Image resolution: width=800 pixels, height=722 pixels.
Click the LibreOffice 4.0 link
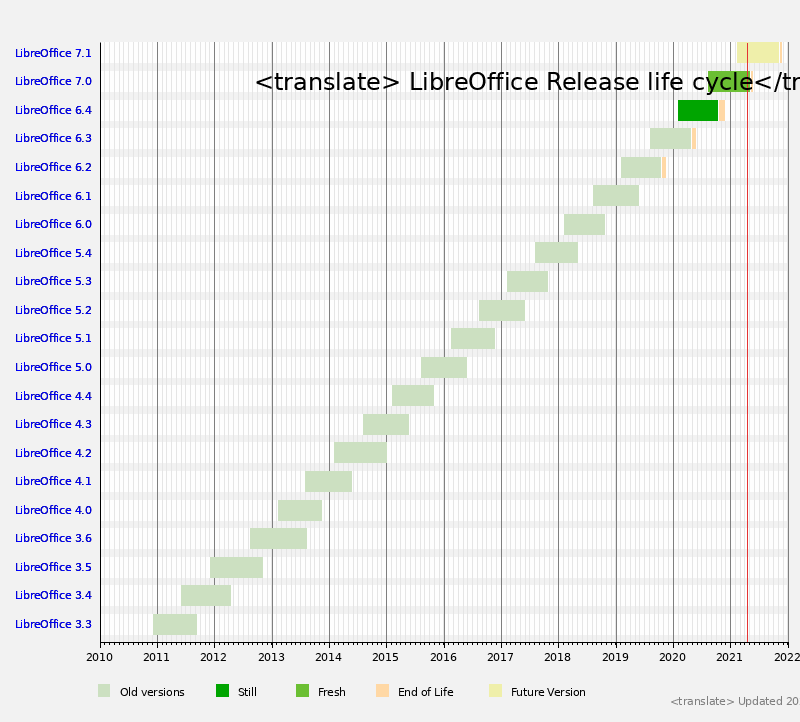53,510
